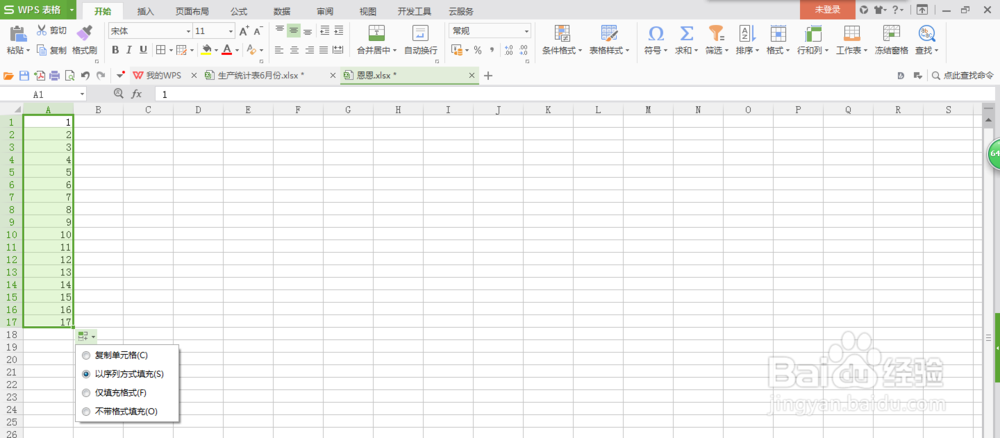This screenshot has height=438, width=1000.
Task: Select column header B
Action: click(98, 110)
